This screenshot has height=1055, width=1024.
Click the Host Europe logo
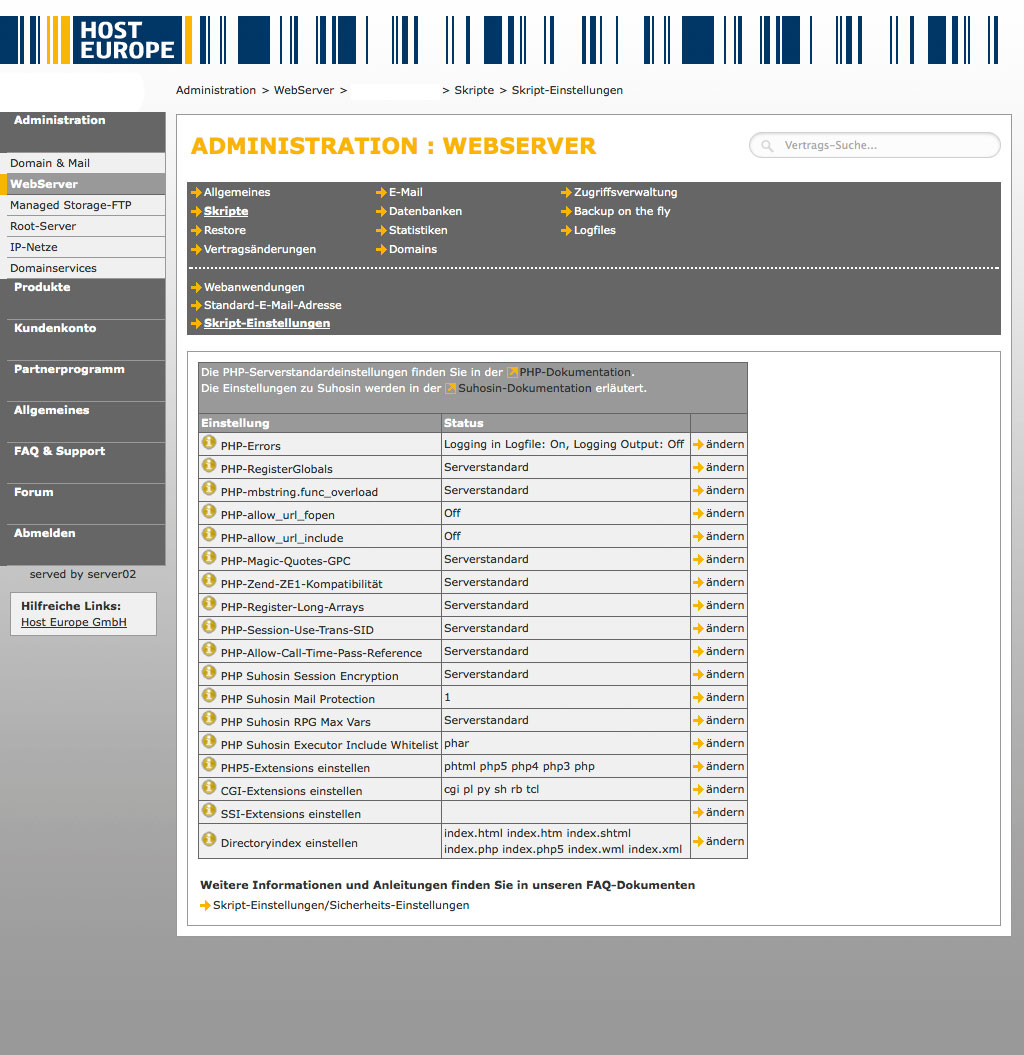126,40
